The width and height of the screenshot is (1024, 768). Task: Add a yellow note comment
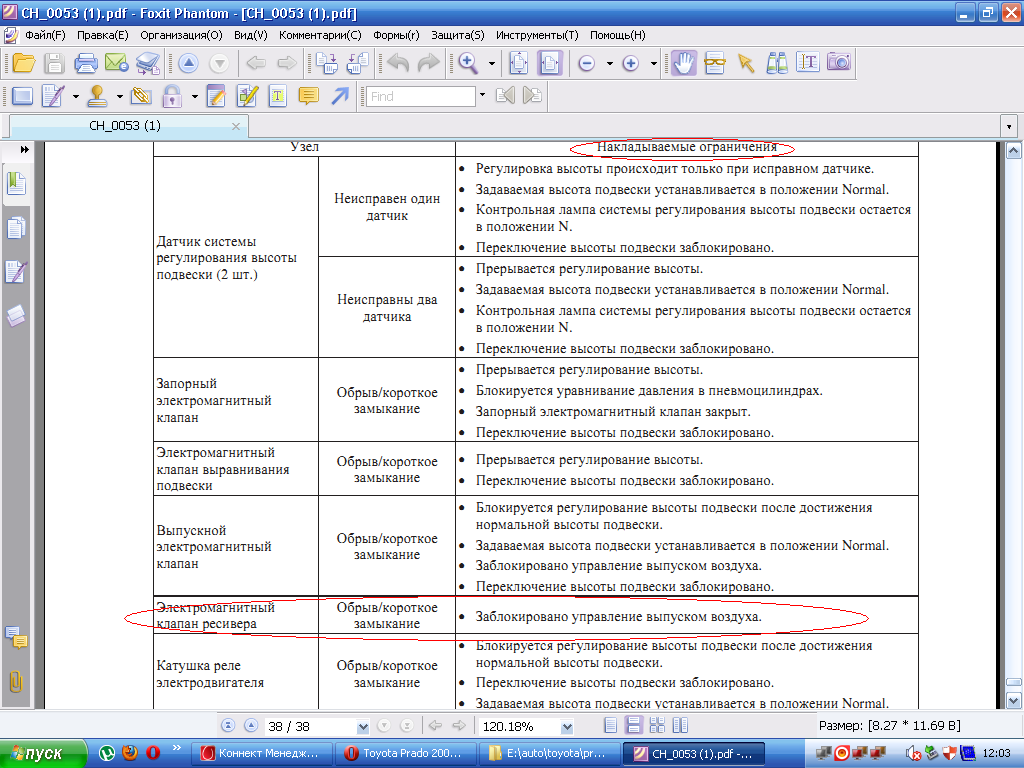pos(308,96)
